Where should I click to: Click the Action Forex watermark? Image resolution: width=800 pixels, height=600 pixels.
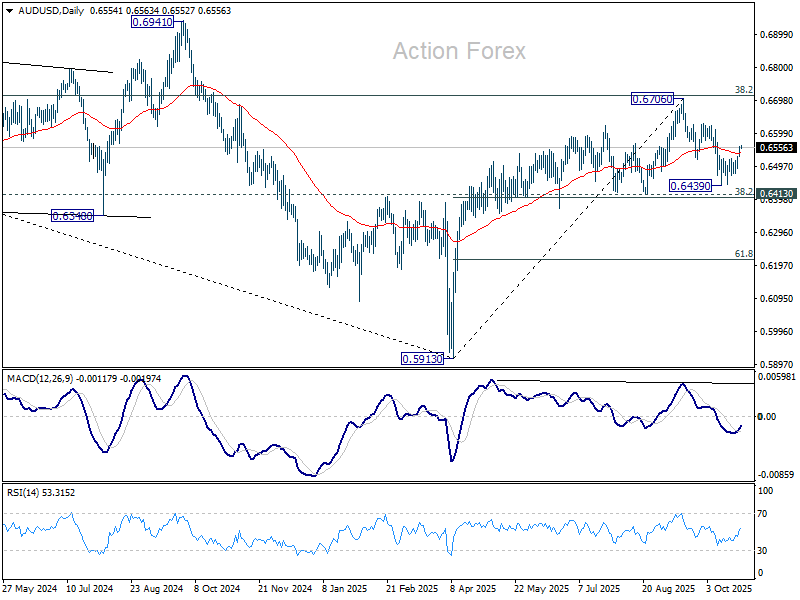[x=458, y=51]
